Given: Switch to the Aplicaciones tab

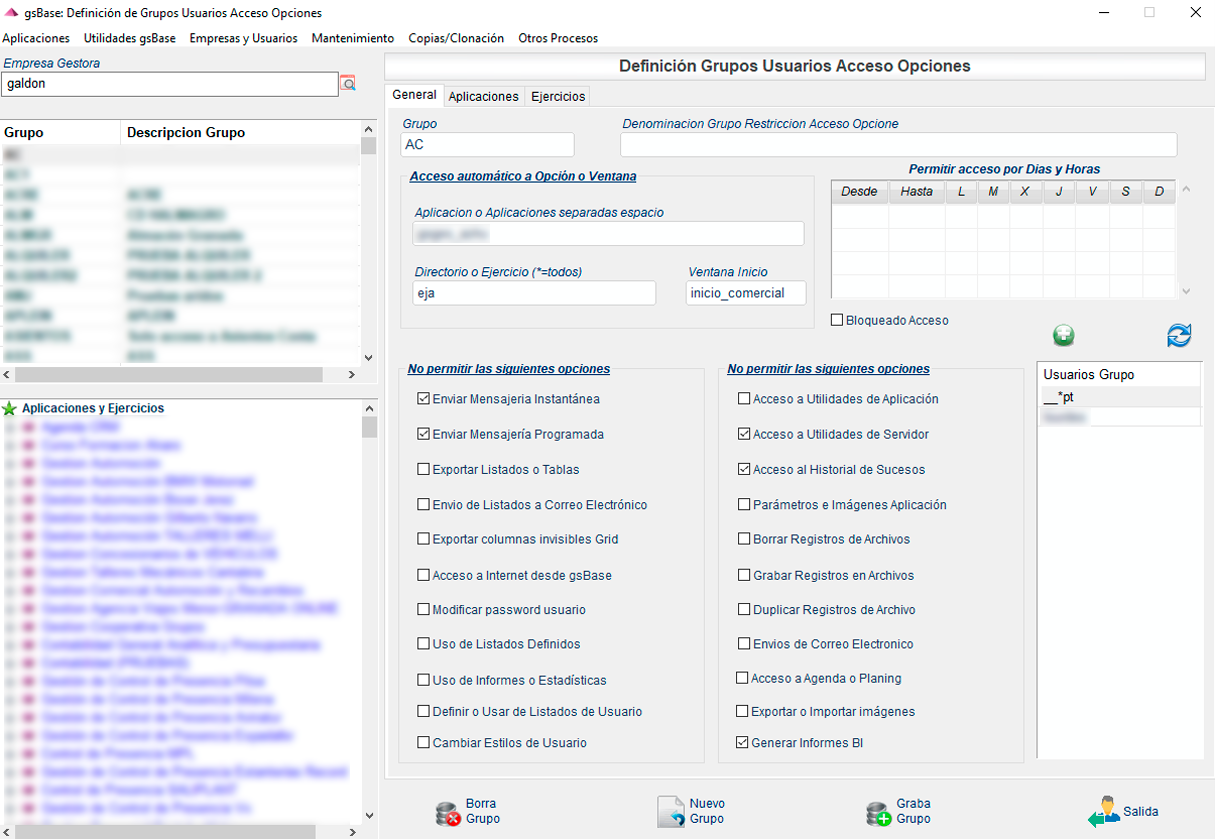Looking at the screenshot, I should (x=483, y=95).
